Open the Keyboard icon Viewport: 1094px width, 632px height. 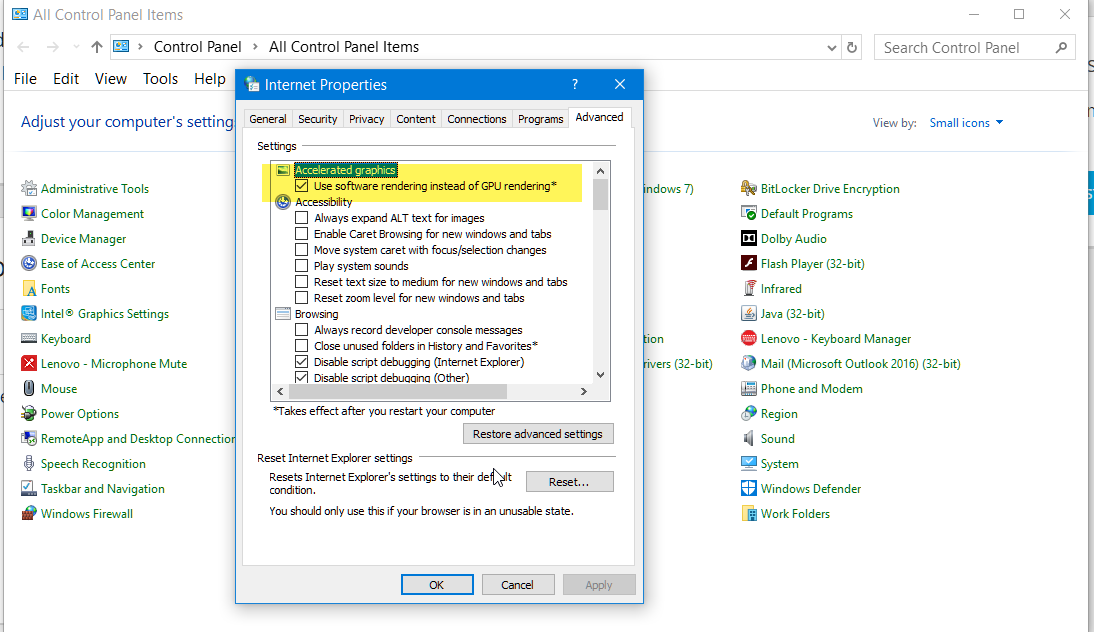tap(29, 339)
